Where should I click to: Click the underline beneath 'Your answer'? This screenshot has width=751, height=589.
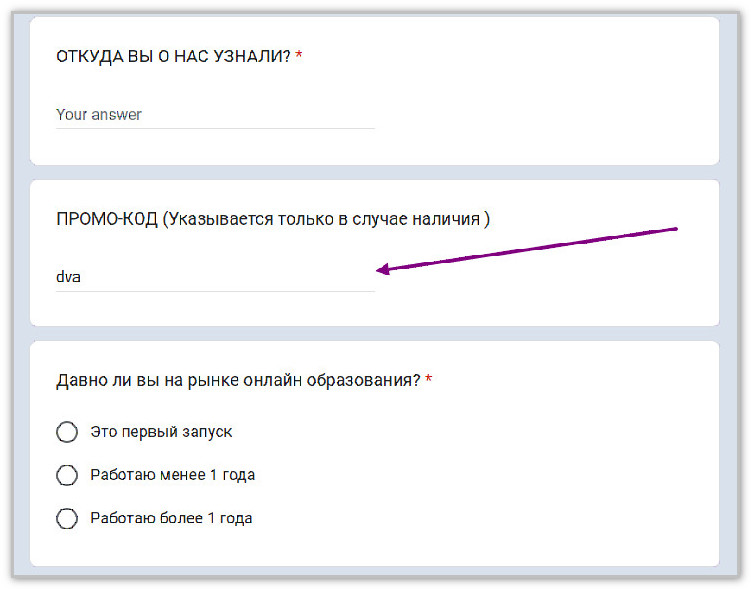(214, 128)
